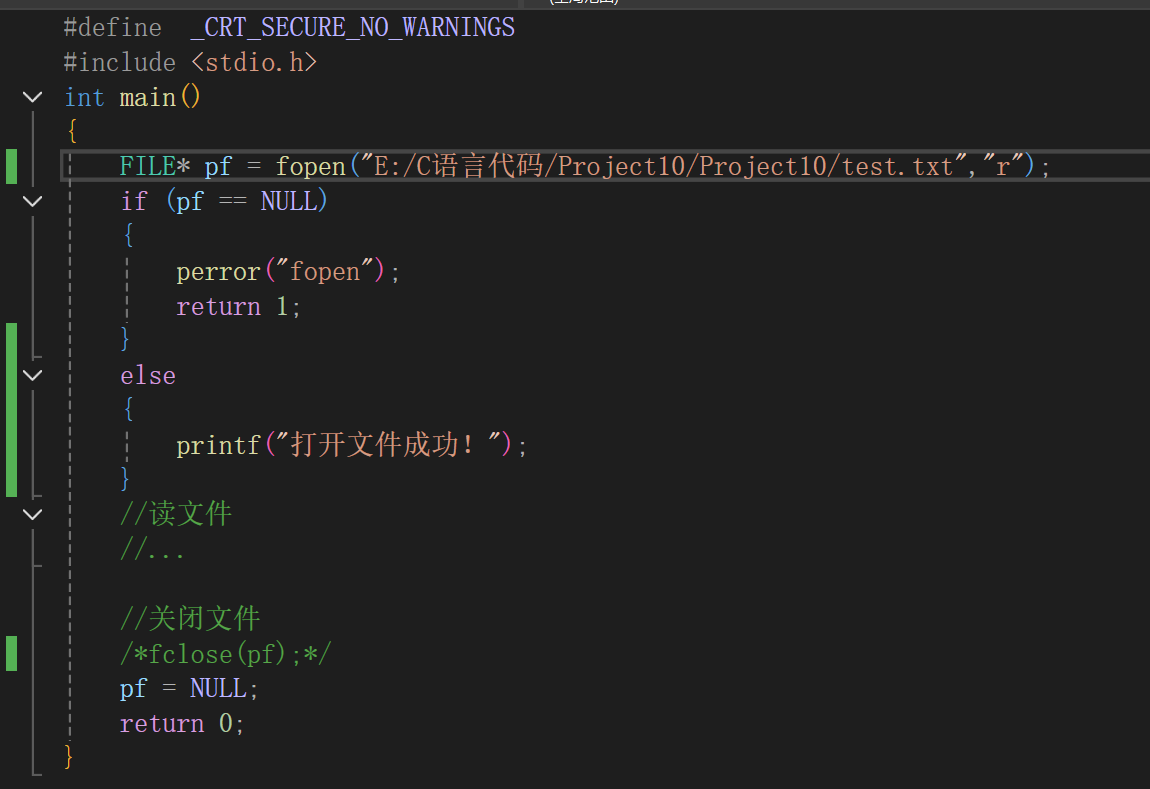Collapse the int main() function fold arrow

point(32,97)
